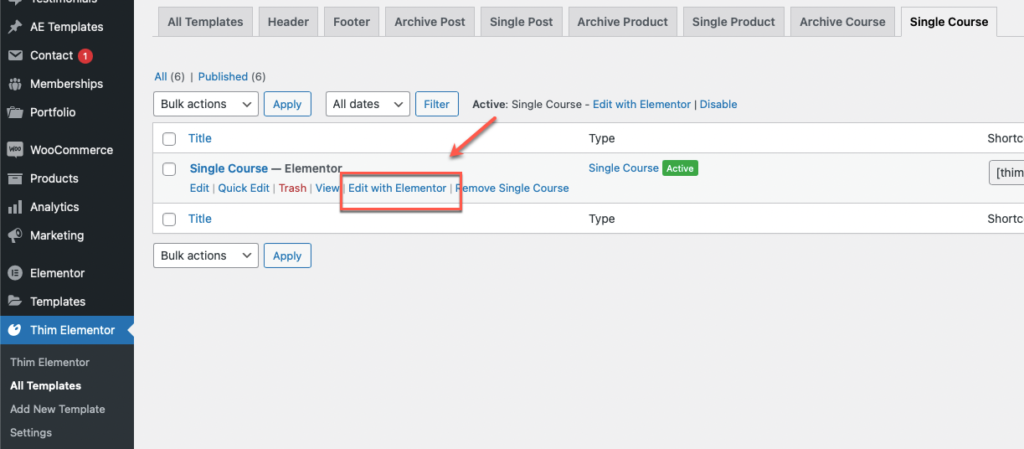
Task: Click Quick Edit under Single Course
Action: [x=244, y=188]
